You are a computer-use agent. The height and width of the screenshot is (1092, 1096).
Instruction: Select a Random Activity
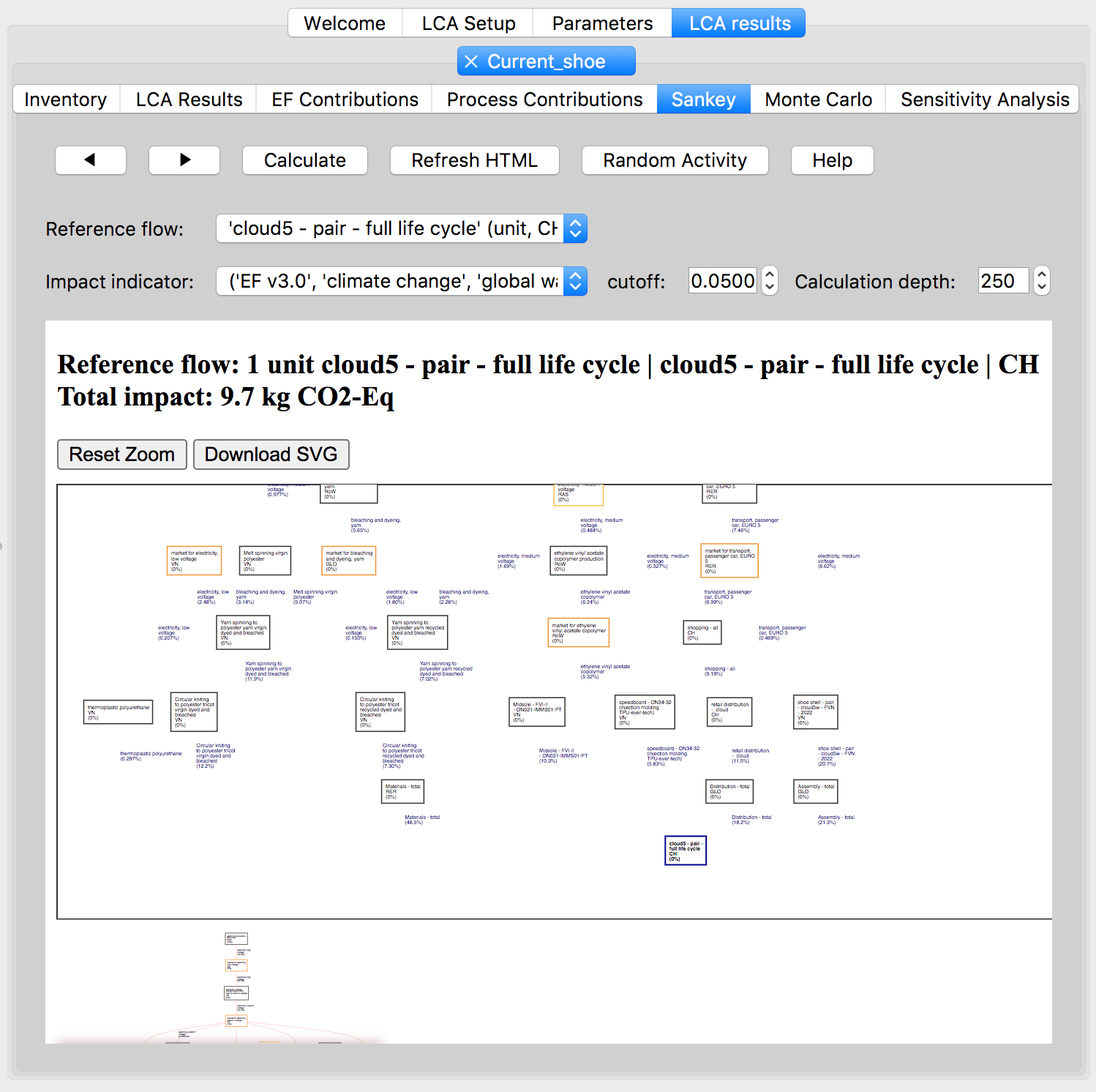click(x=675, y=160)
